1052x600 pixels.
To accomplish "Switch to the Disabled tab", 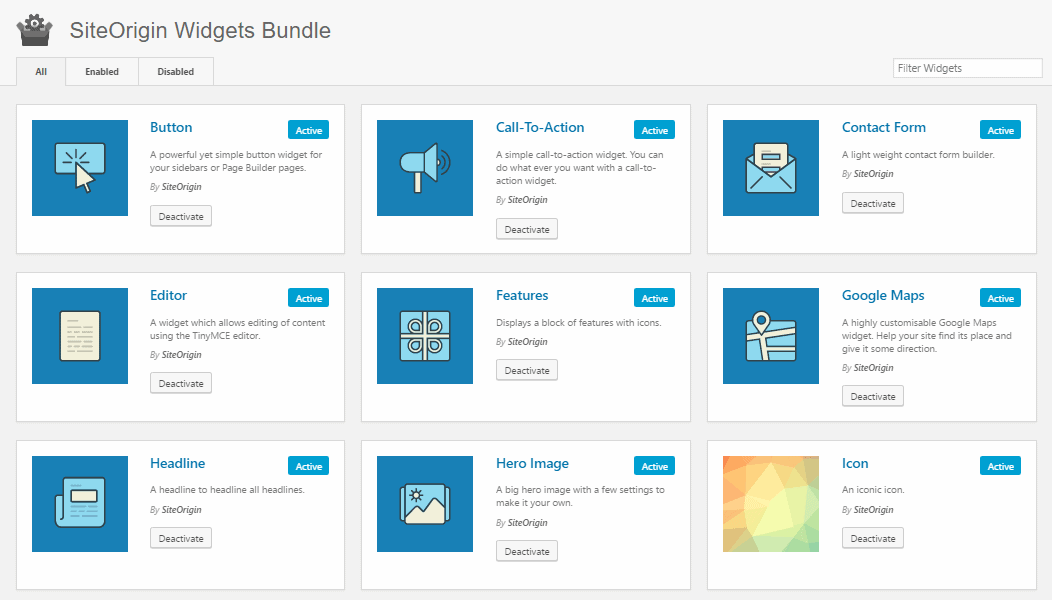I will pos(176,72).
